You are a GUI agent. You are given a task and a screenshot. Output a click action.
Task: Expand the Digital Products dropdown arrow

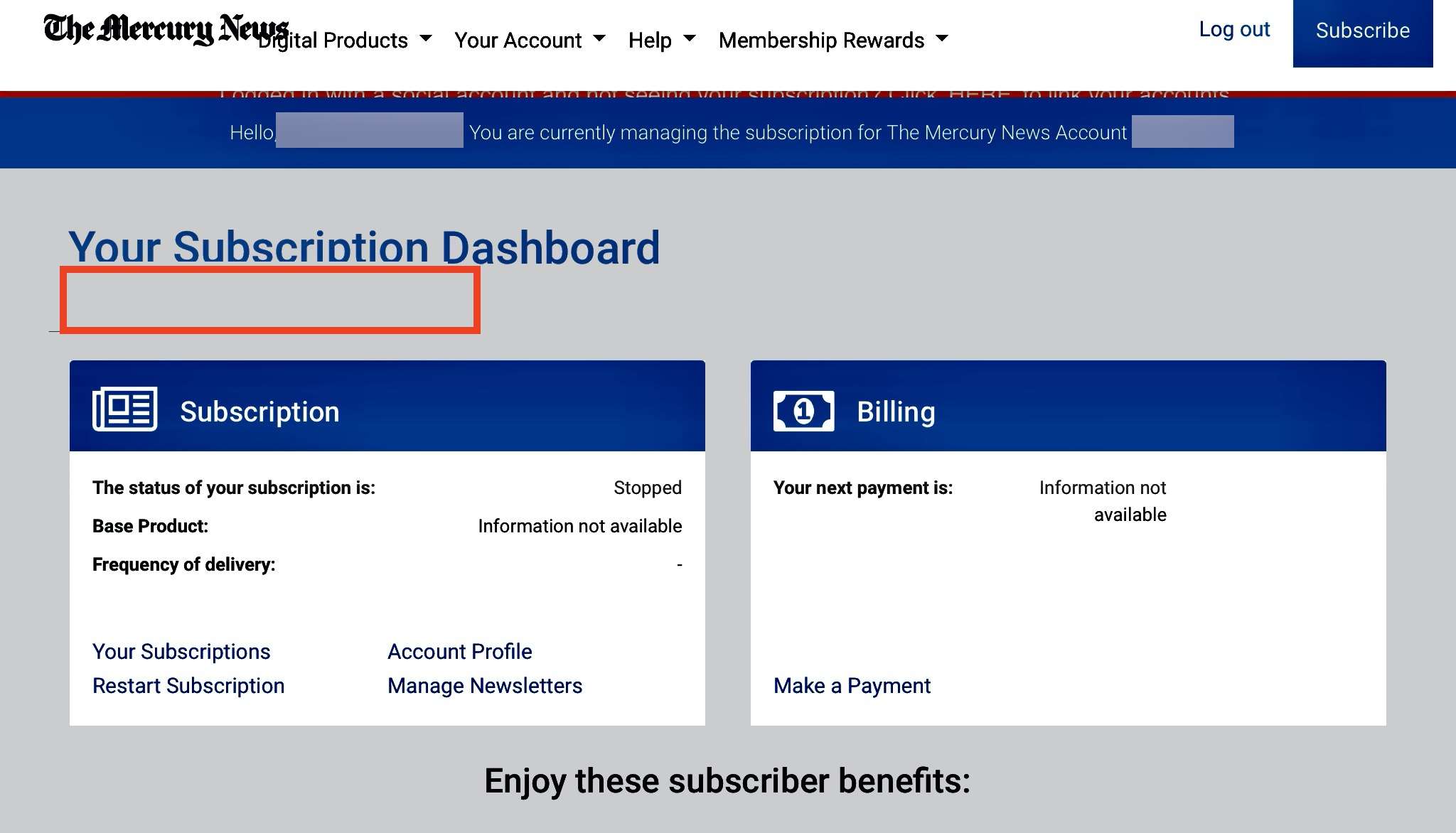point(426,38)
